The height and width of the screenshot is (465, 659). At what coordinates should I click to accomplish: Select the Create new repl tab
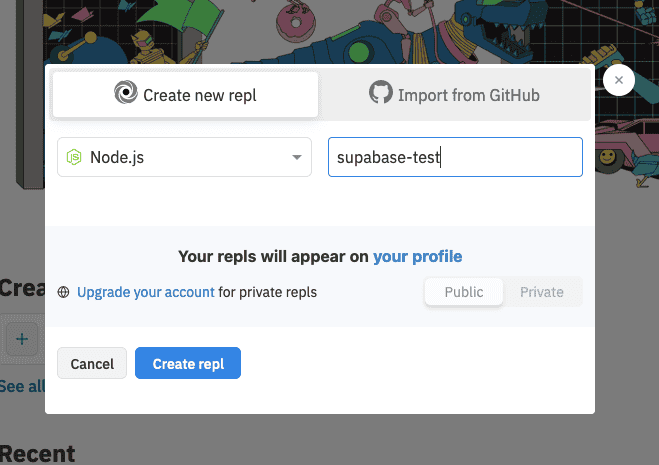[186, 95]
